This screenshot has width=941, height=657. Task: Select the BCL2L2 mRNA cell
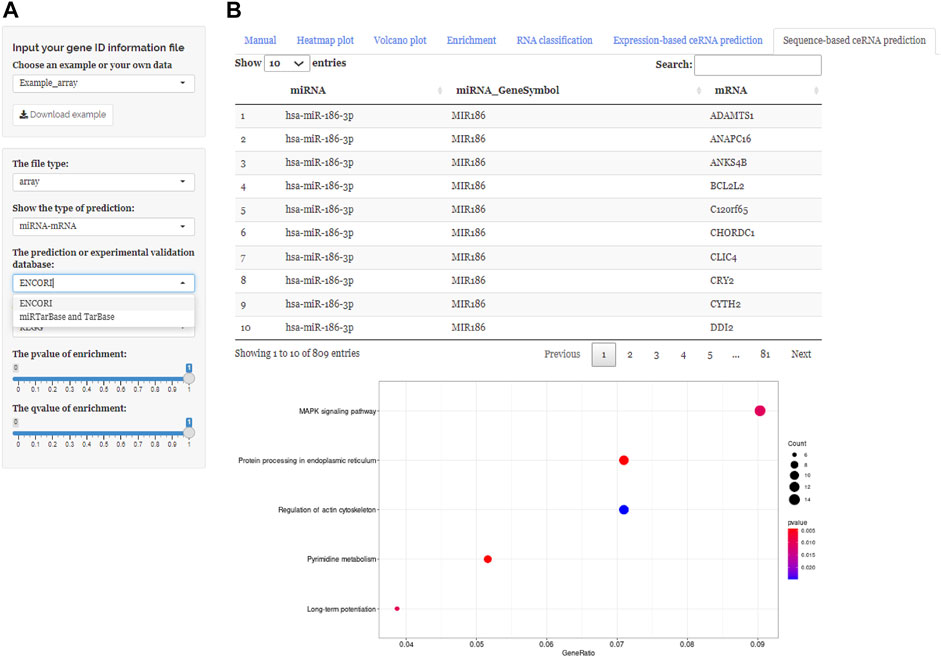coord(727,186)
